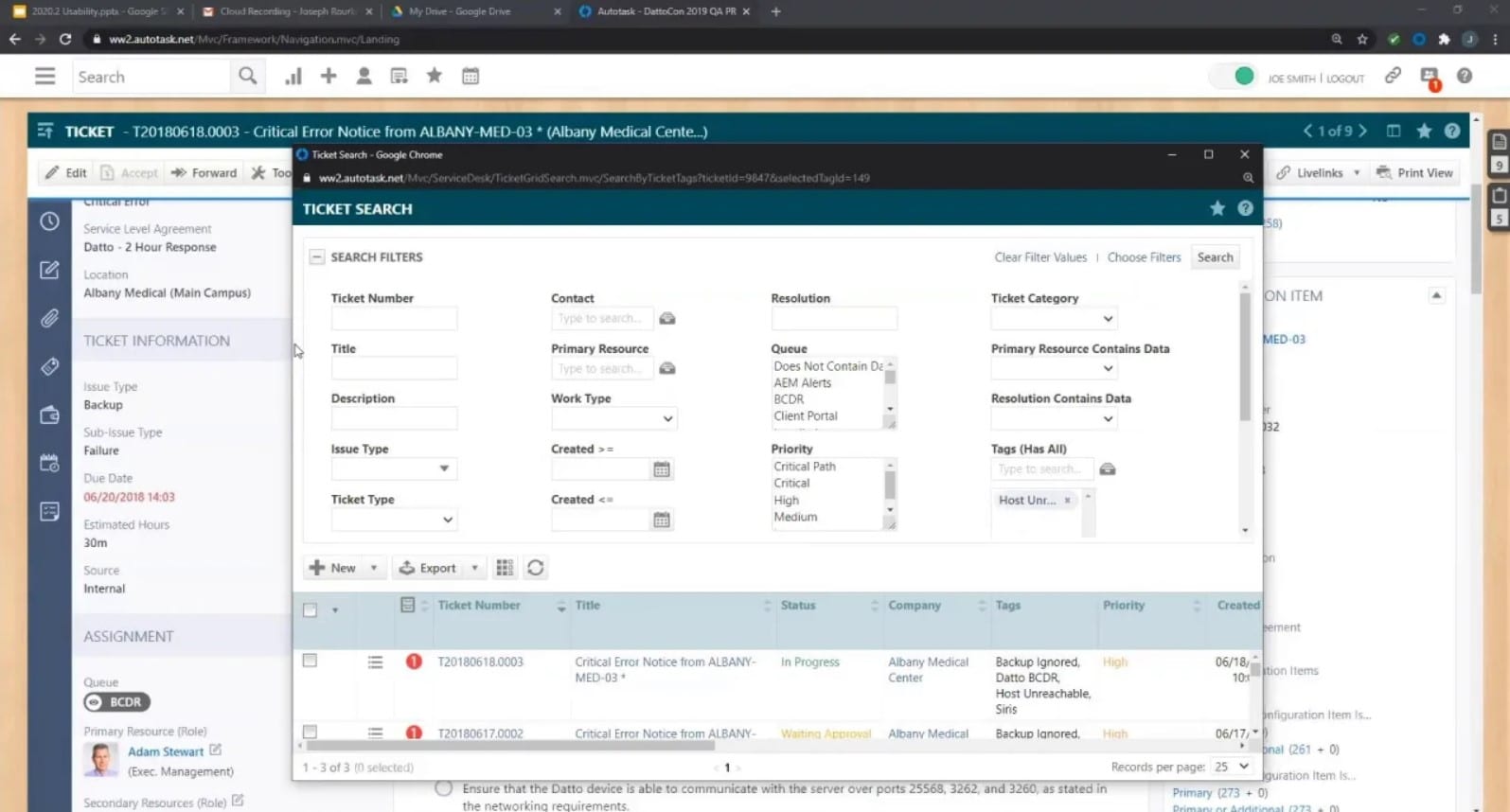1510x812 pixels.
Task: Collapse the Search Filters section
Action: coord(317,257)
